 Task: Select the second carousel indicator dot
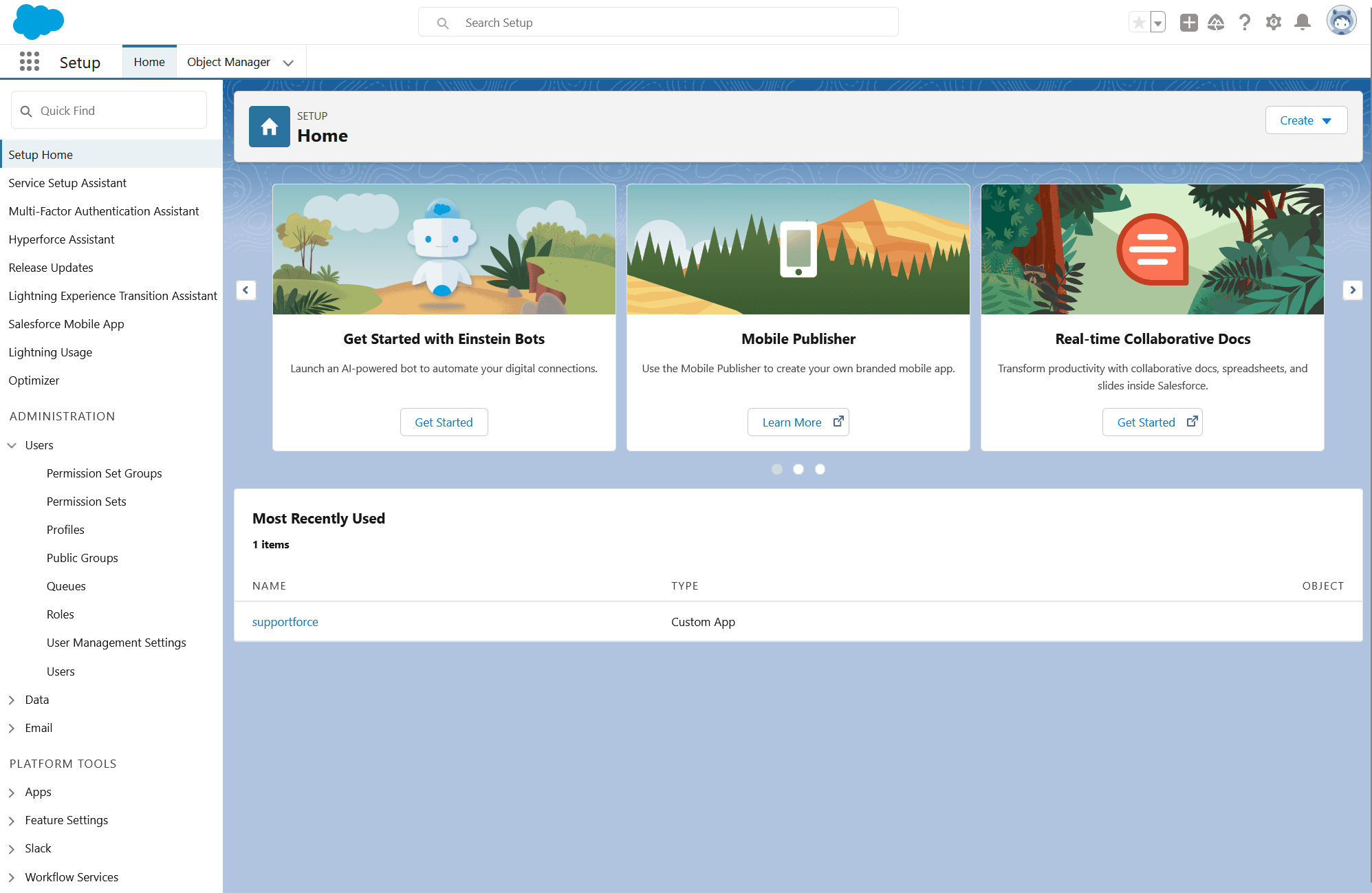798,469
